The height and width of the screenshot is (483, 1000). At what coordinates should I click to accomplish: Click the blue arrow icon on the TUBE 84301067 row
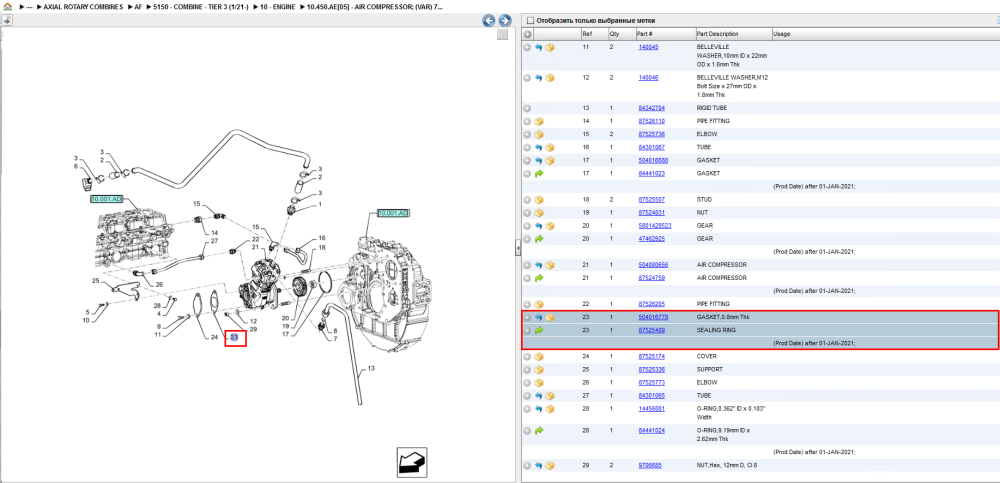538,147
